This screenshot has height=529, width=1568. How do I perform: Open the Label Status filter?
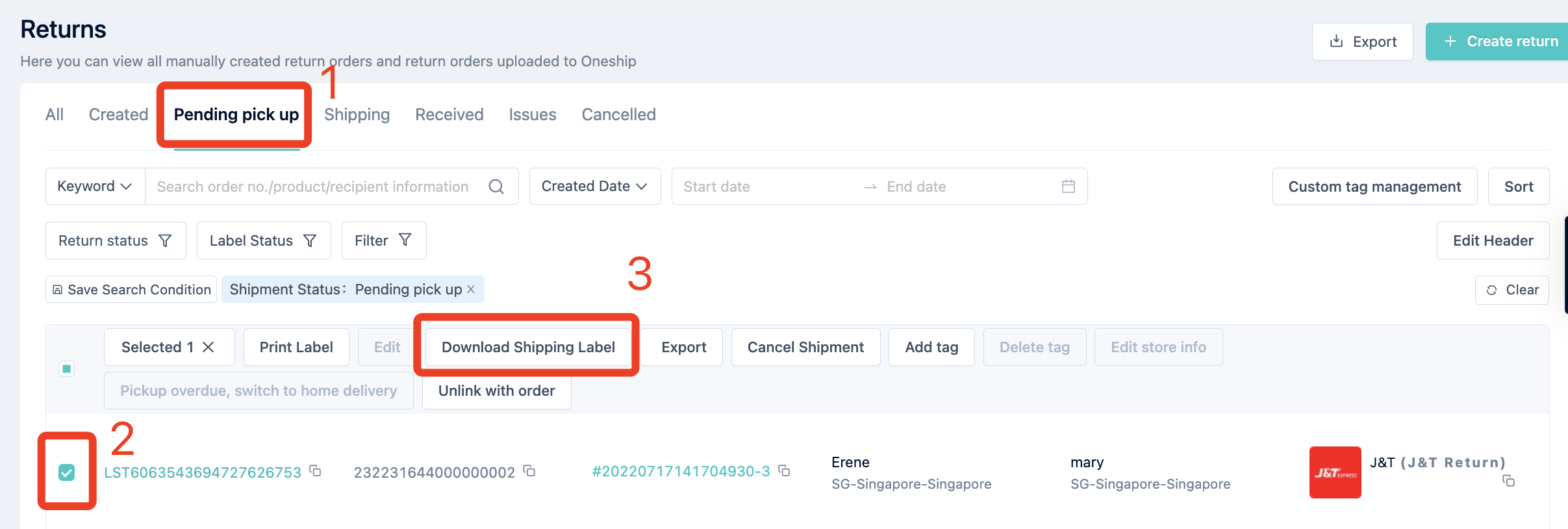(x=263, y=240)
